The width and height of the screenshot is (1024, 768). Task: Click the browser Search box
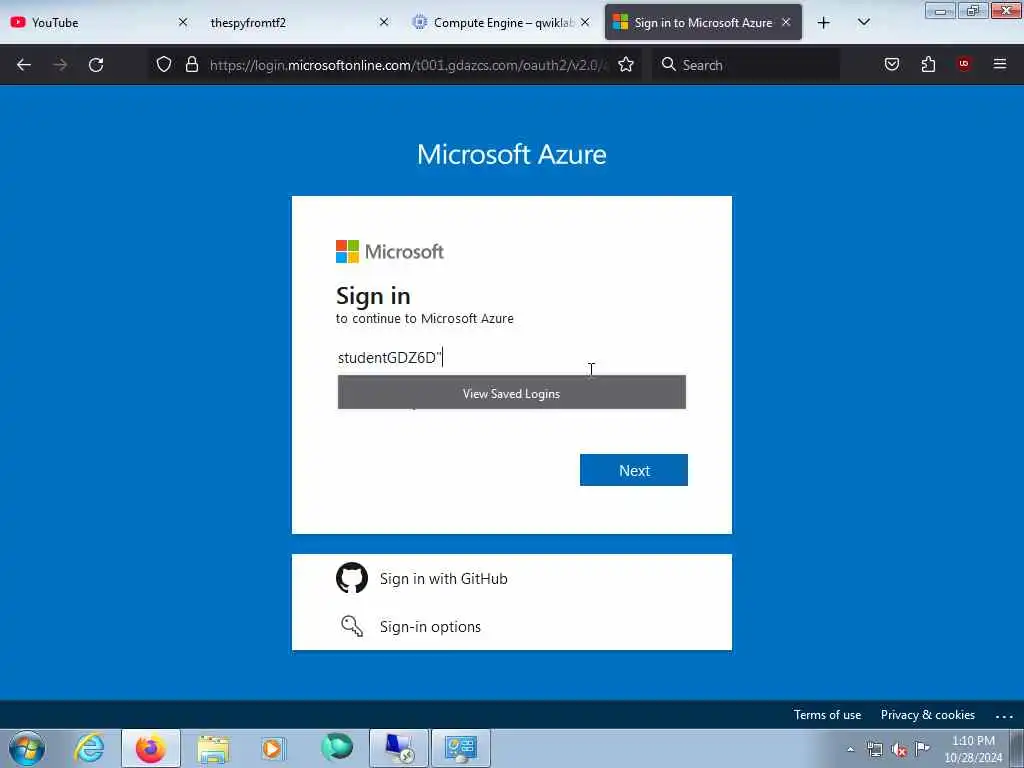[746, 65]
